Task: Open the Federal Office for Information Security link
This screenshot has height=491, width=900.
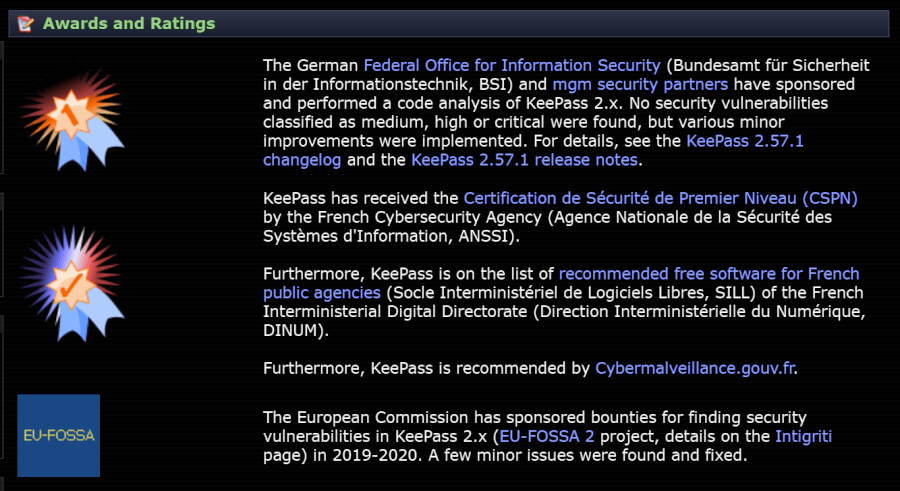Action: point(512,65)
